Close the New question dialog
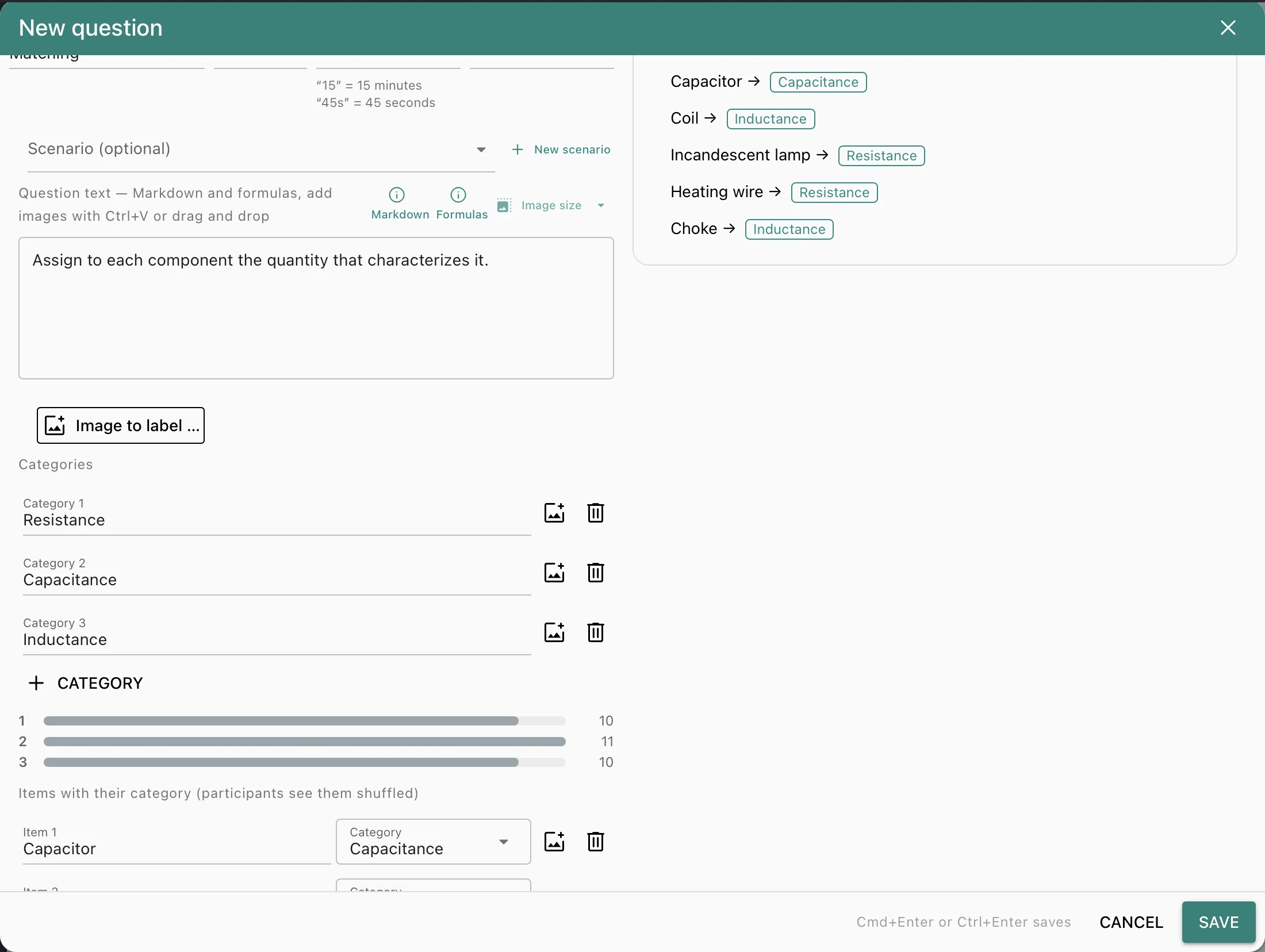The image size is (1265, 952). [x=1228, y=28]
